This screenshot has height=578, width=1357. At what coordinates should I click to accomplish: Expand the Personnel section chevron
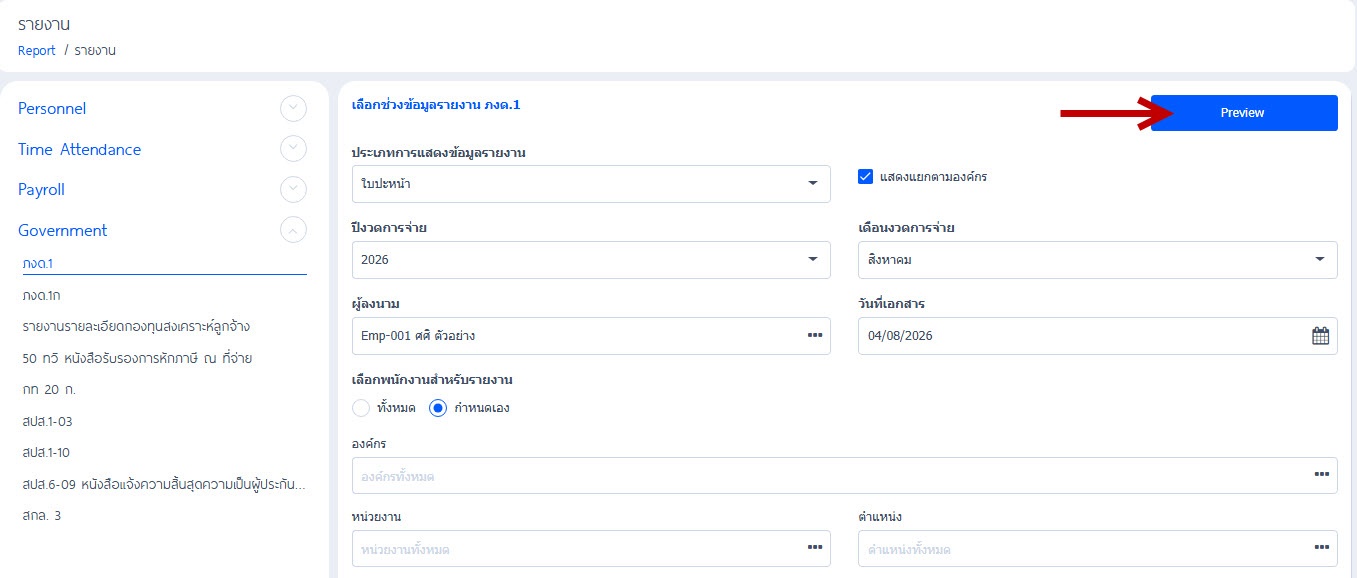[x=293, y=109]
